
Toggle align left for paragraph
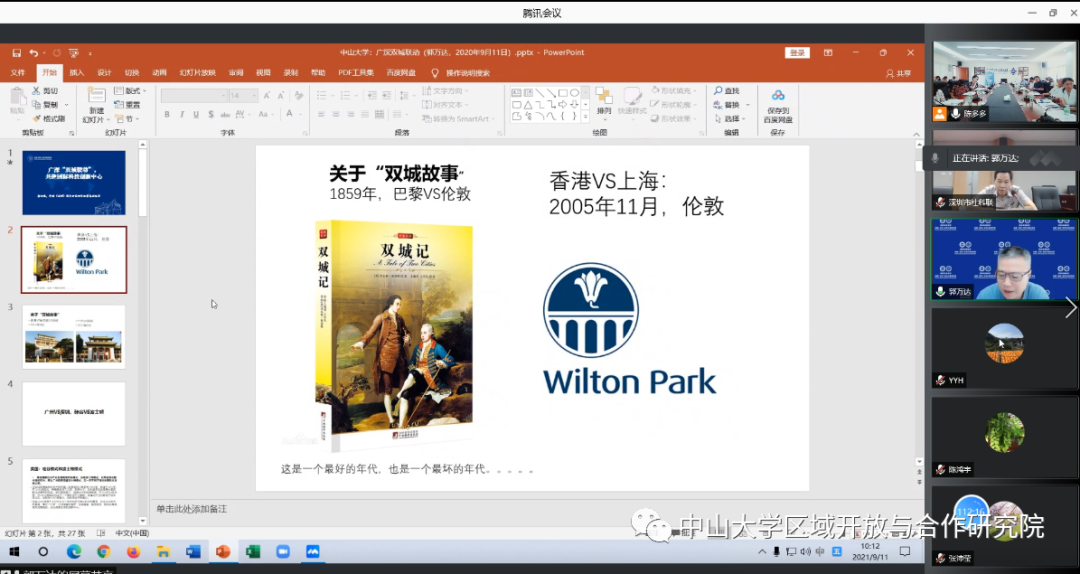tap(321, 114)
